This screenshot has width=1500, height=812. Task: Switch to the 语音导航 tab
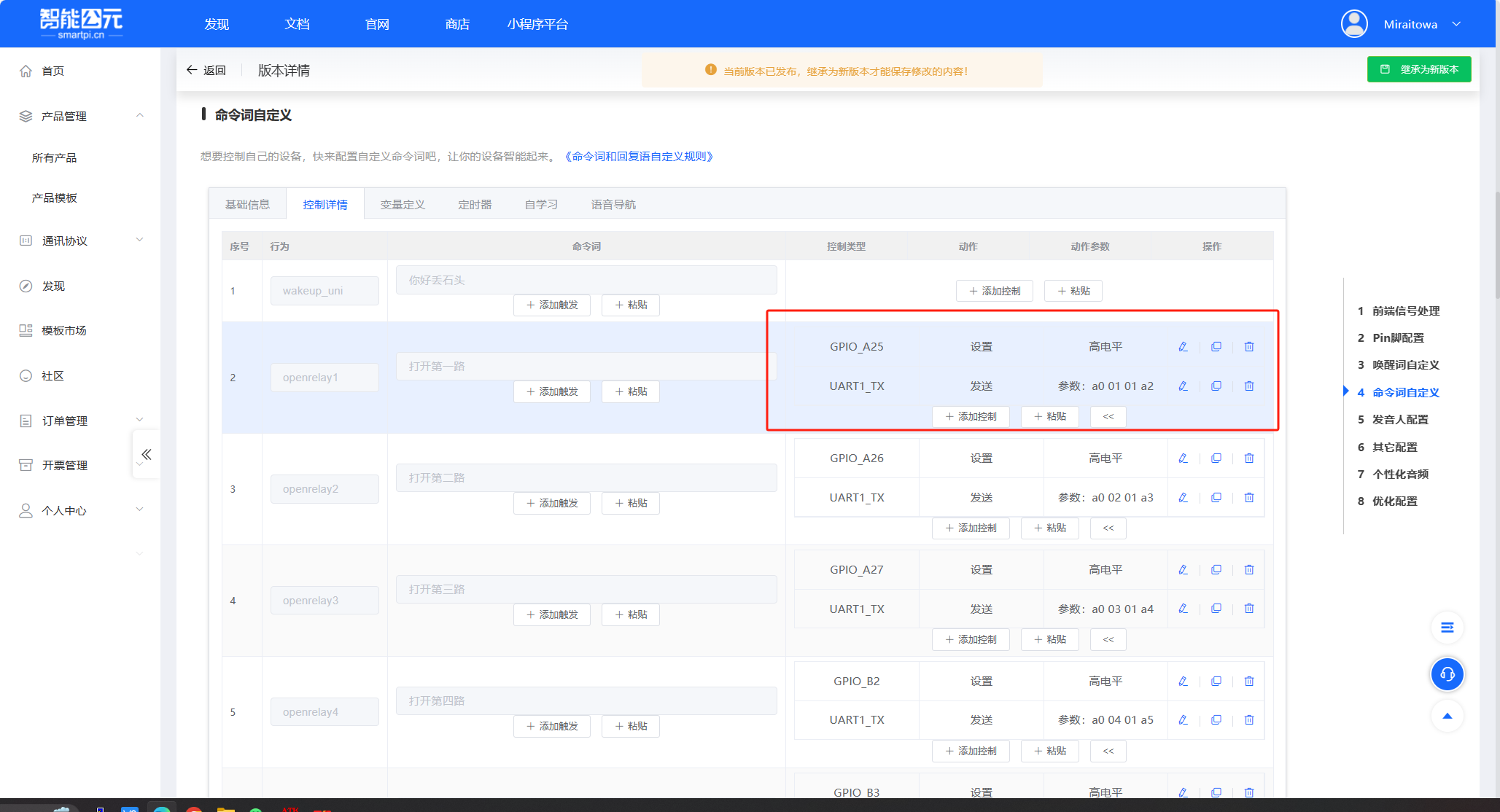click(x=613, y=205)
